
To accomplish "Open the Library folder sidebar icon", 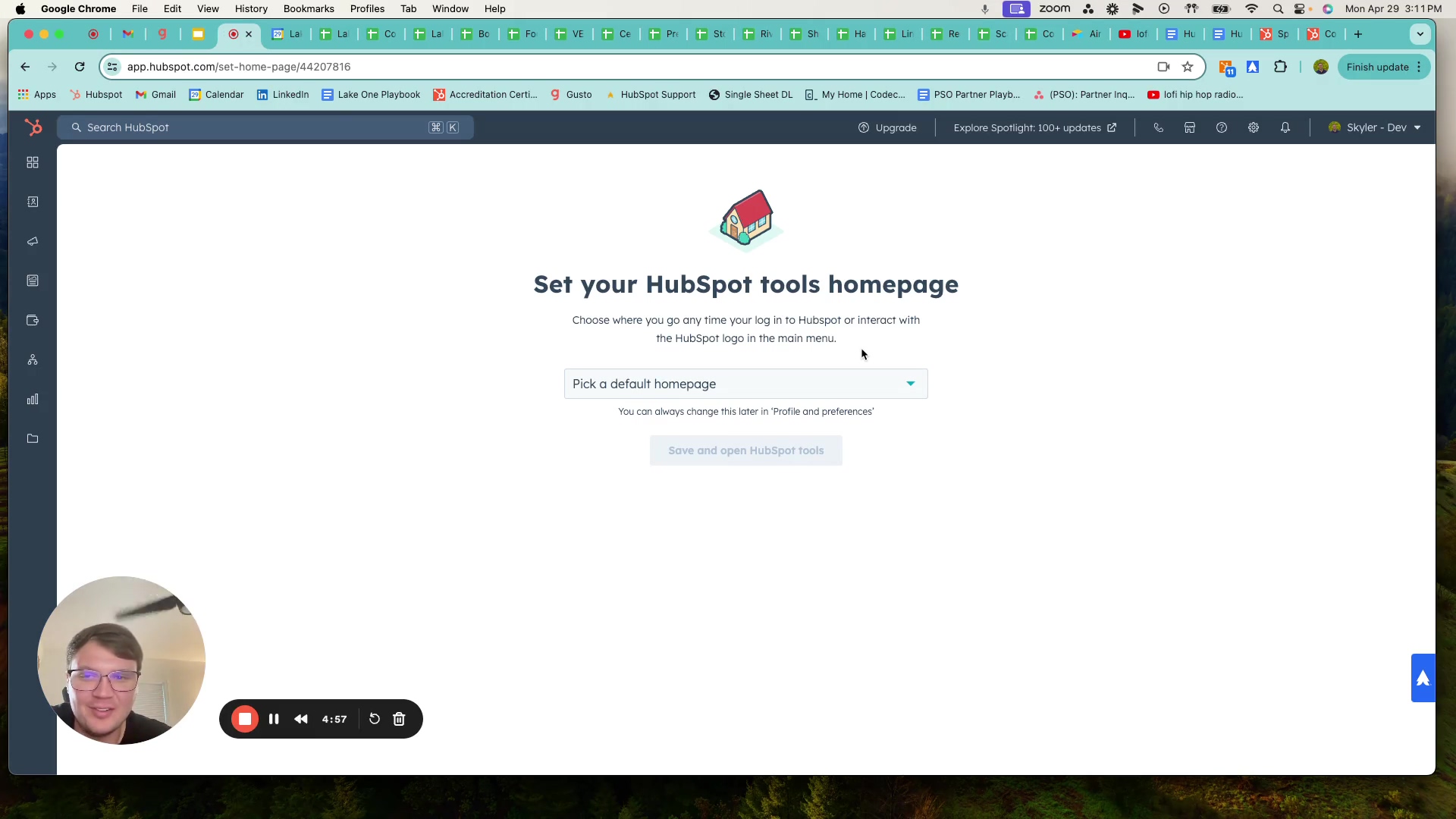I will pyautogui.click(x=33, y=438).
